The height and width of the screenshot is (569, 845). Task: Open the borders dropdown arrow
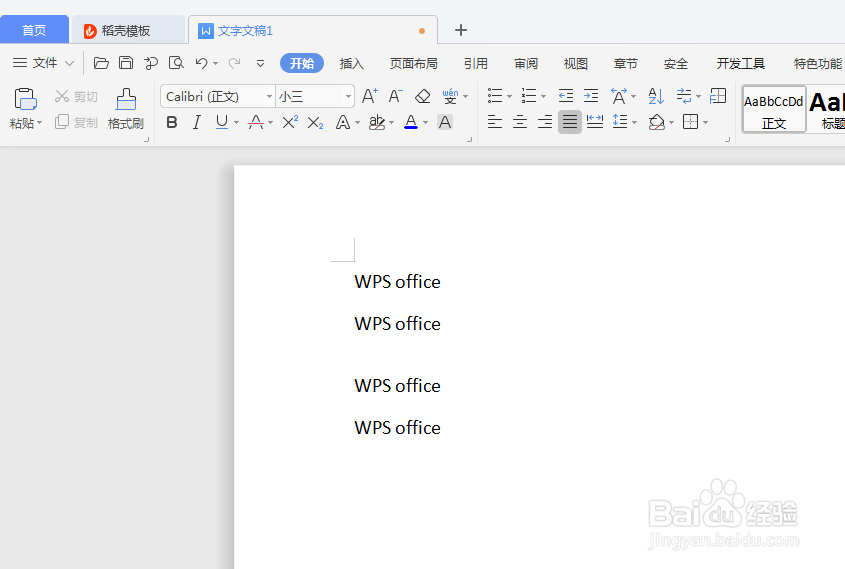click(x=705, y=123)
